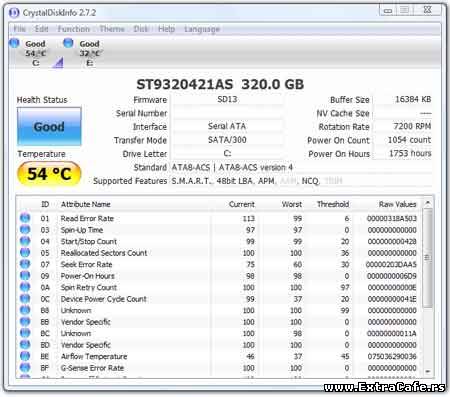Click the Good health status button
The width and height of the screenshot is (450, 397).
[49, 126]
